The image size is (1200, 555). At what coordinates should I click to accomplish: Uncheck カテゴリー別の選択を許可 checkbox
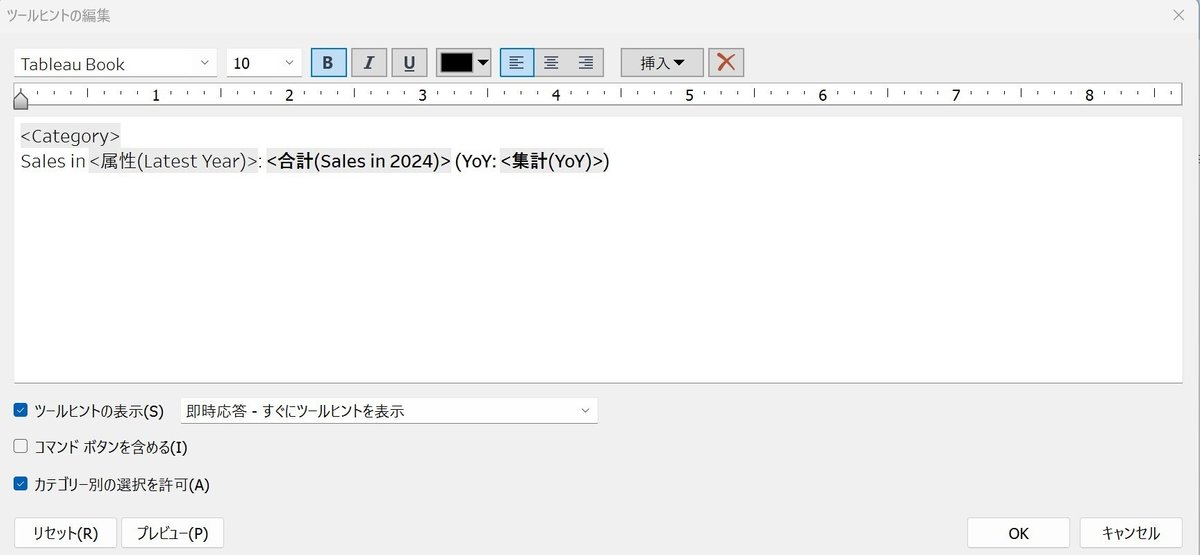[x=21, y=484]
